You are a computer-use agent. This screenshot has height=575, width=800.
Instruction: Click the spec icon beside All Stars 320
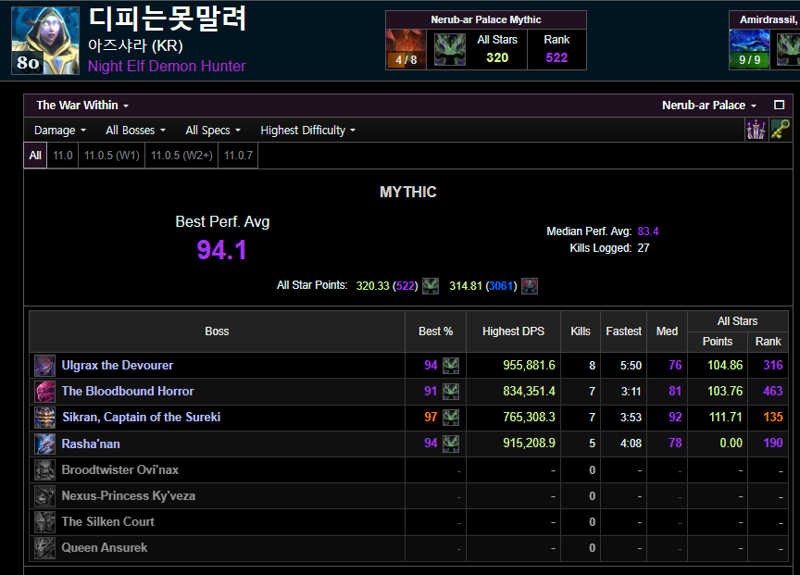(x=449, y=49)
